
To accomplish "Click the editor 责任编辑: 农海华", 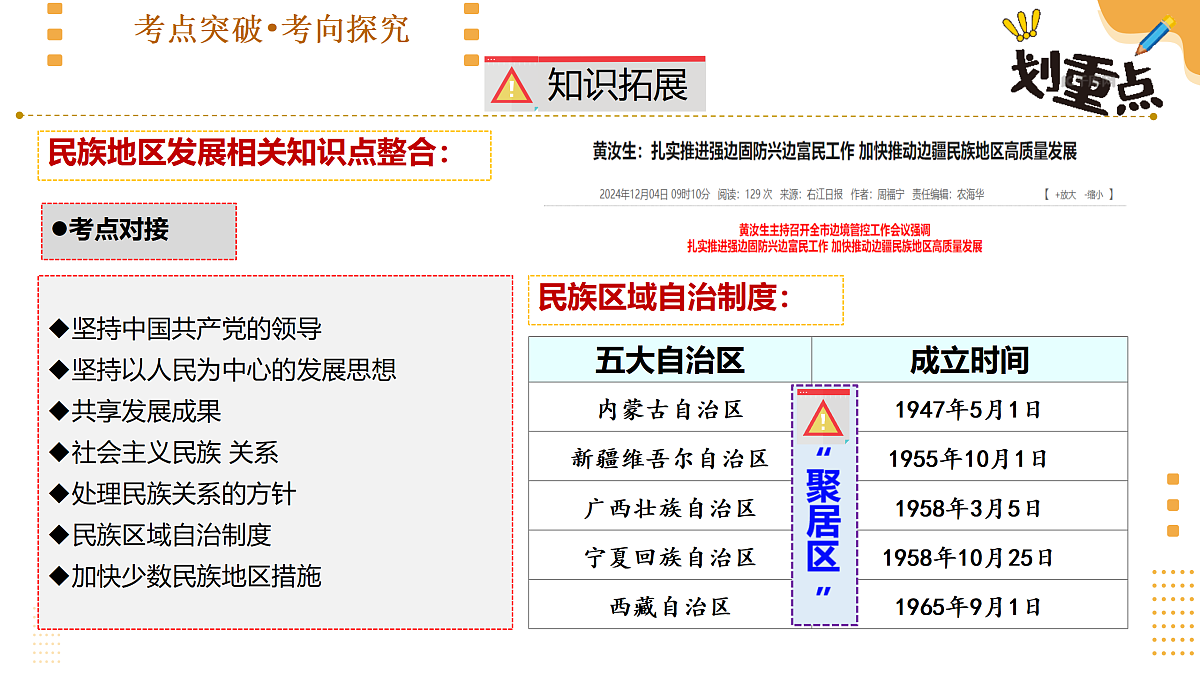I will pyautogui.click(x=946, y=194).
